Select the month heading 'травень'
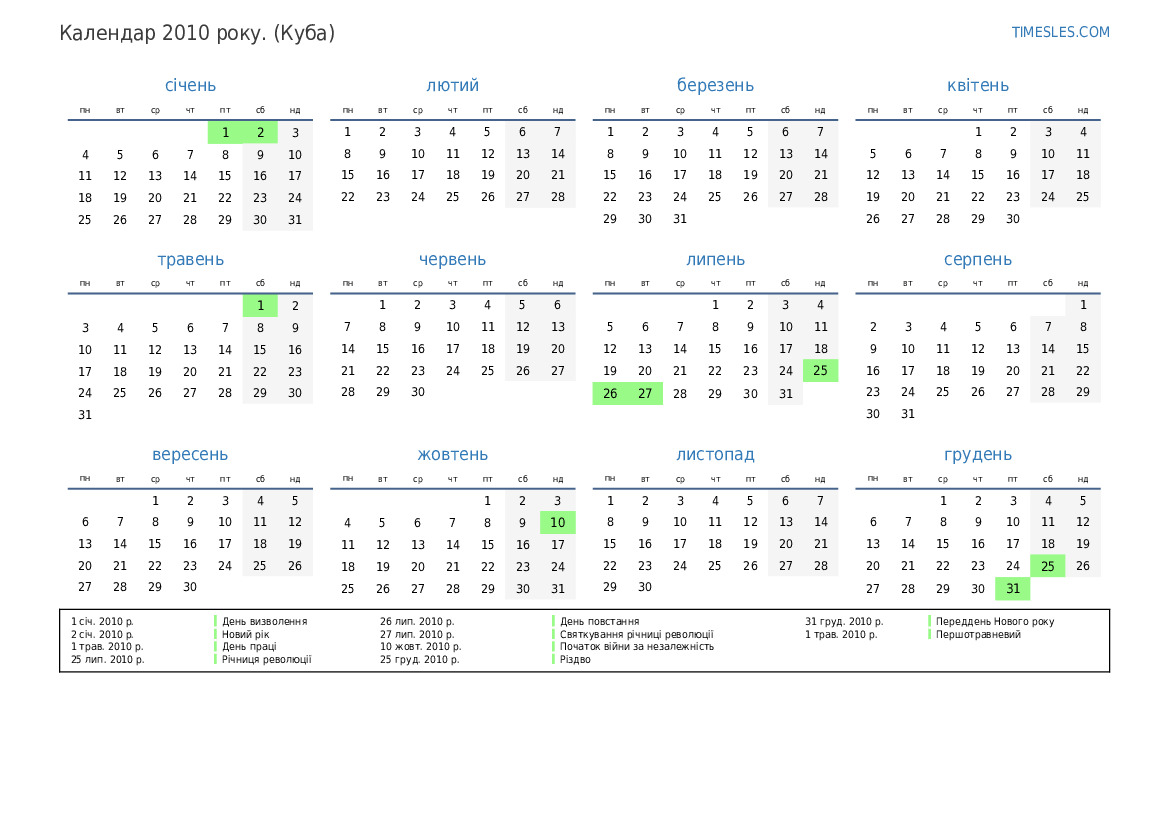 tap(190, 260)
